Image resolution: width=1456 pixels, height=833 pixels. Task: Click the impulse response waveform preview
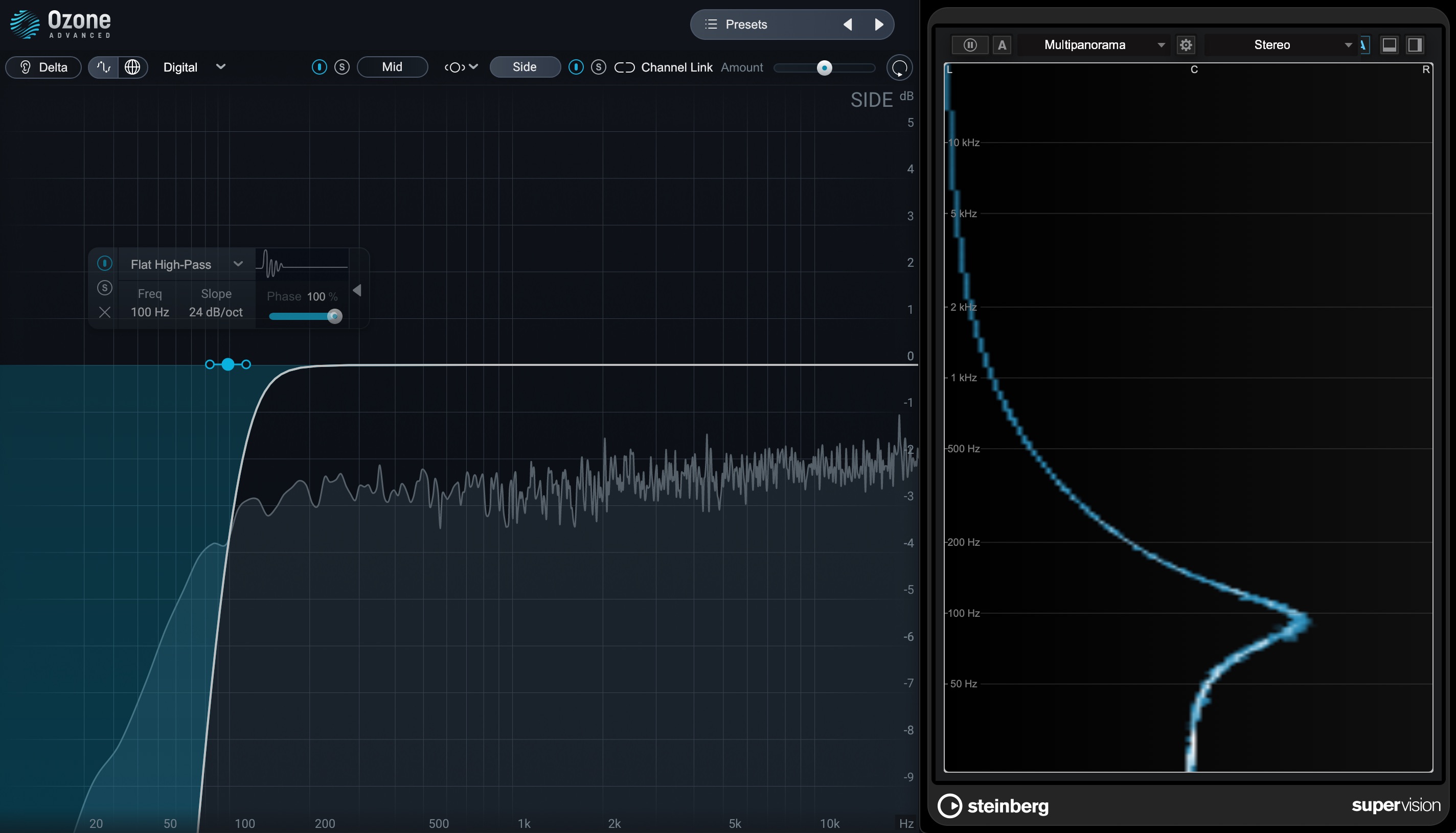click(x=302, y=265)
